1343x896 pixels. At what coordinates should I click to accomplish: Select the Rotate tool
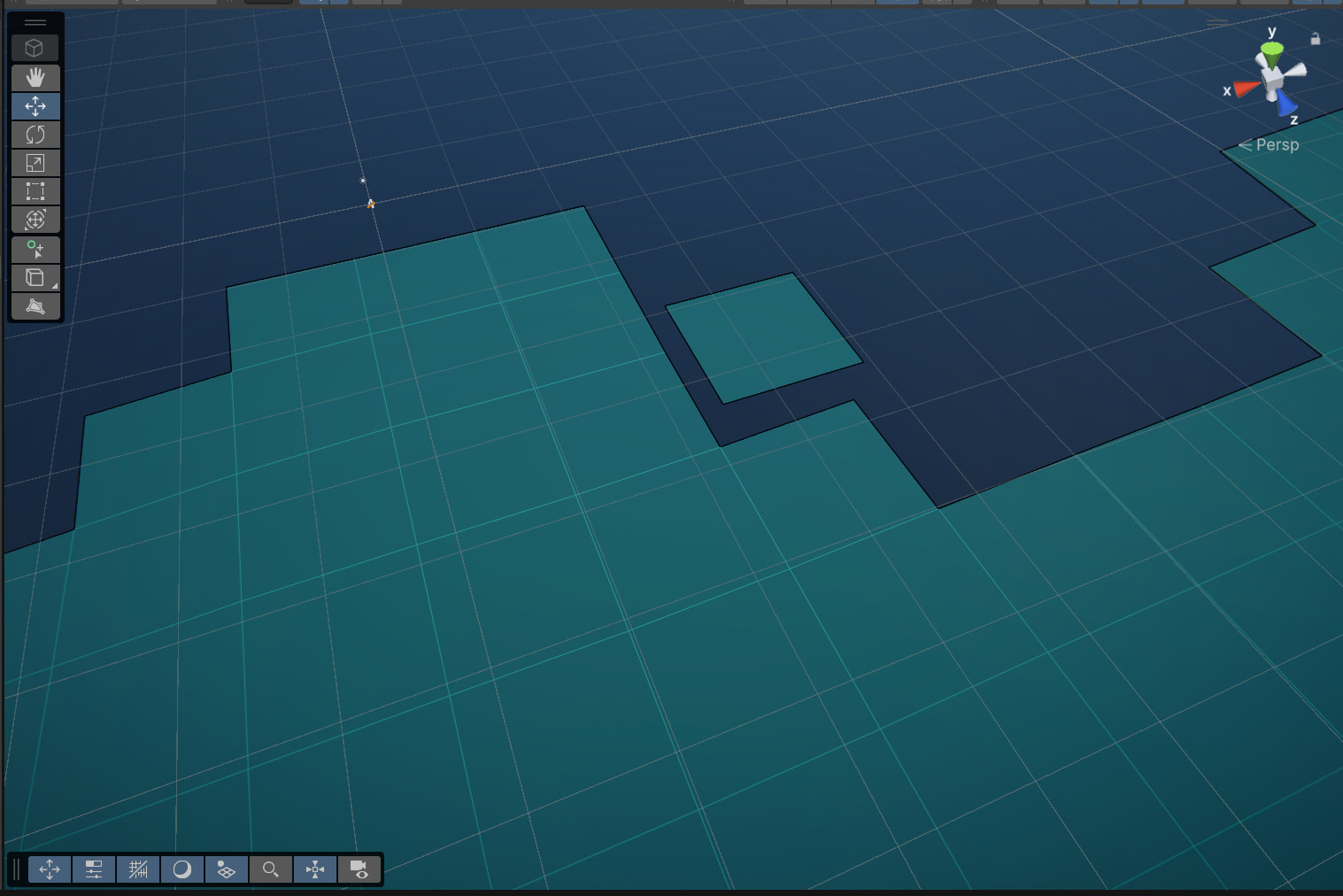point(35,135)
